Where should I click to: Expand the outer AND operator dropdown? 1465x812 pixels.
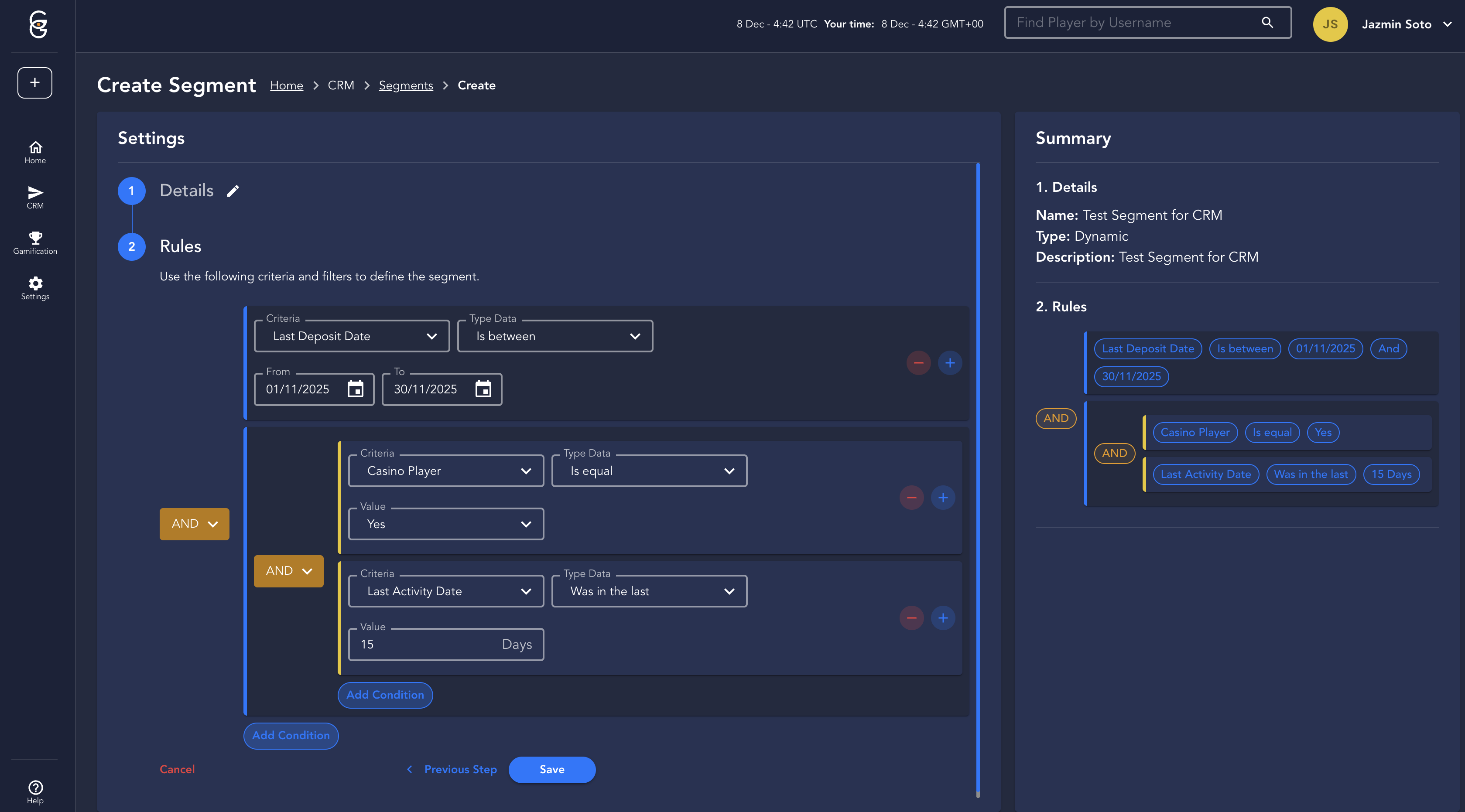click(x=195, y=524)
